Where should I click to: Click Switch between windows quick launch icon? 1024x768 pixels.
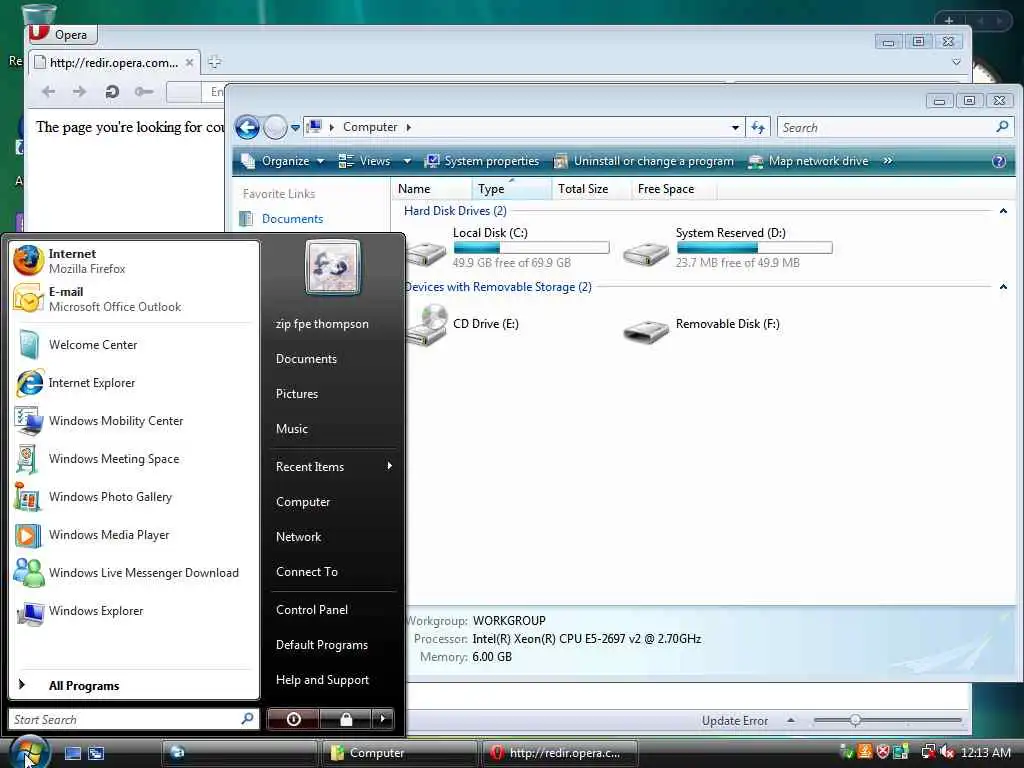96,753
